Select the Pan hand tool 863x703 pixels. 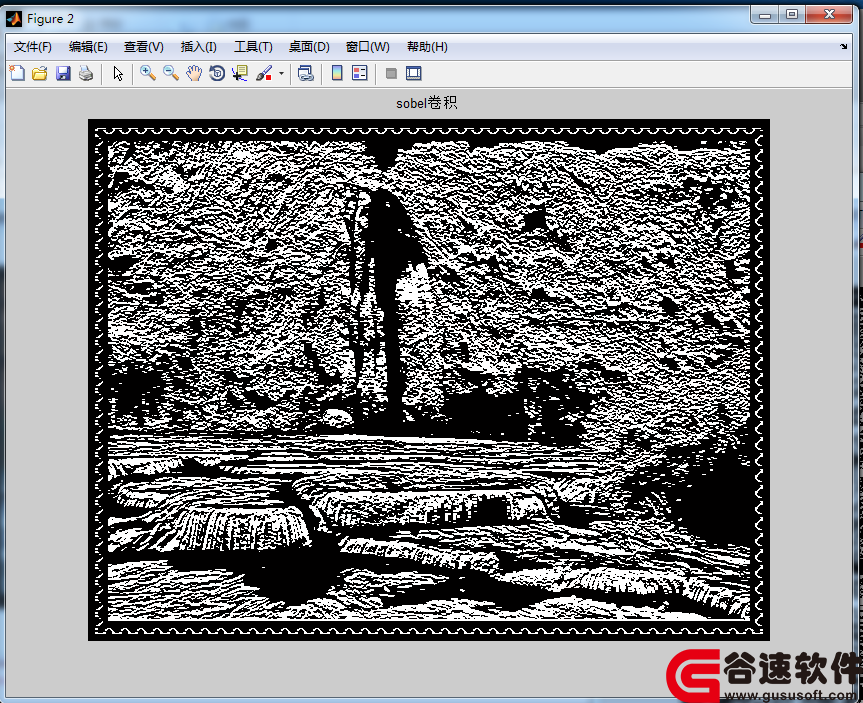[x=194, y=73]
